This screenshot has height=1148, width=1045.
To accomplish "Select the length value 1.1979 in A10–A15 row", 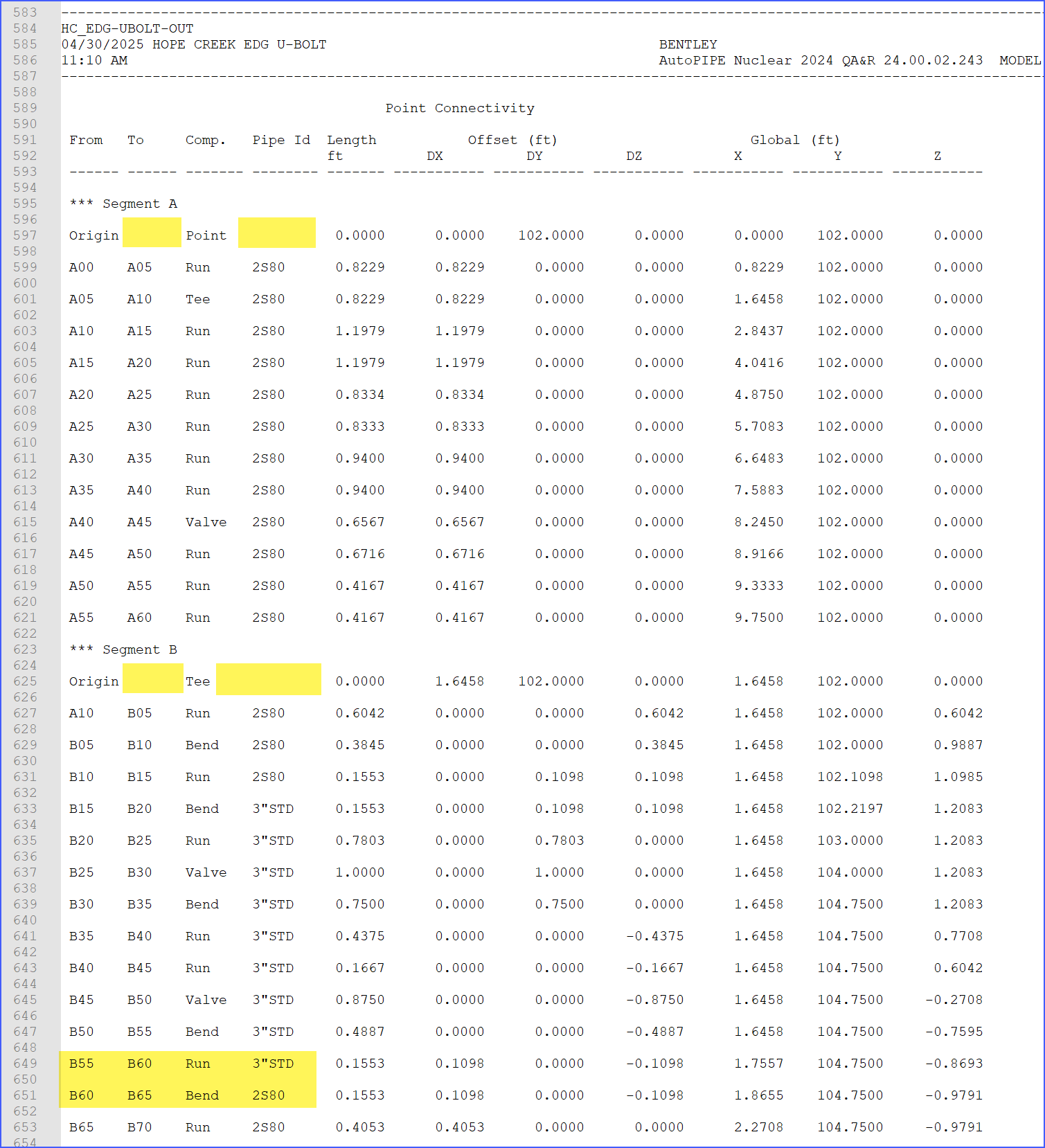I will click(360, 331).
